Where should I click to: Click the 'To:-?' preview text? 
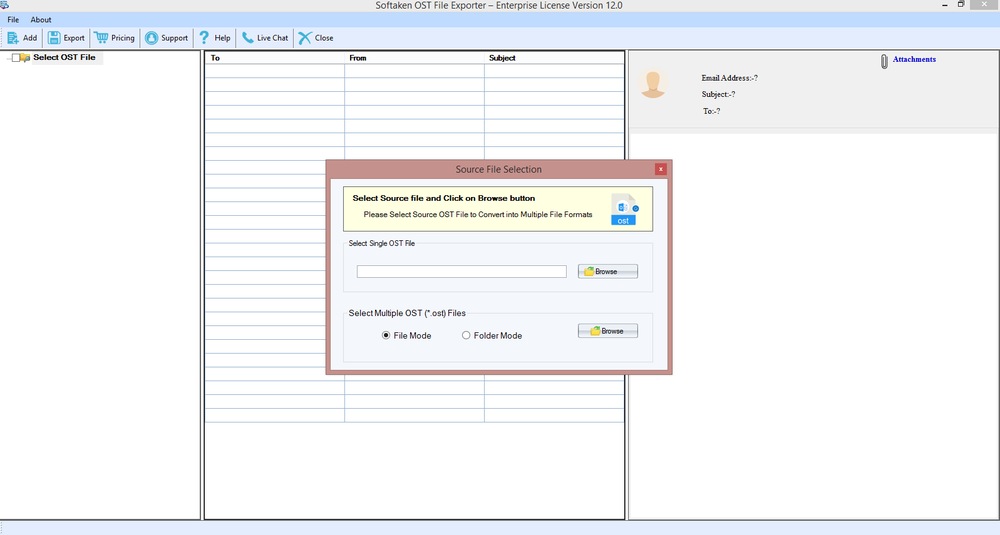tap(712, 111)
